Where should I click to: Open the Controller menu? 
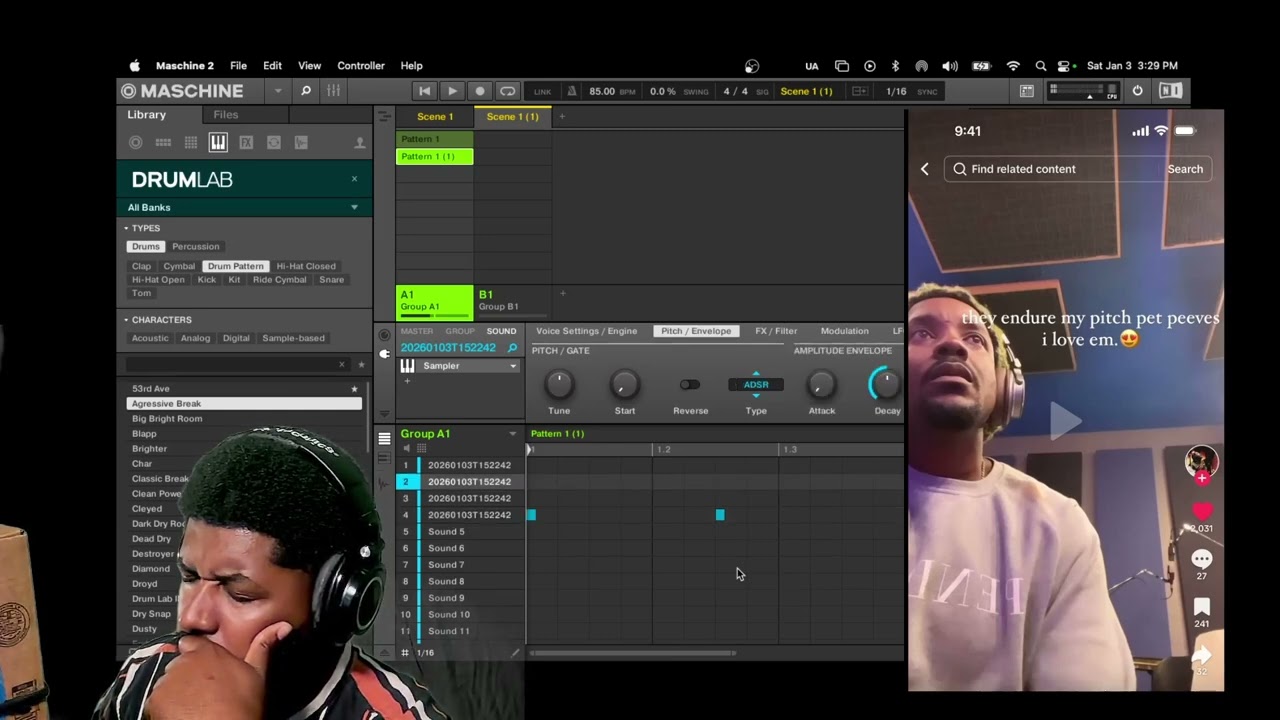click(361, 66)
